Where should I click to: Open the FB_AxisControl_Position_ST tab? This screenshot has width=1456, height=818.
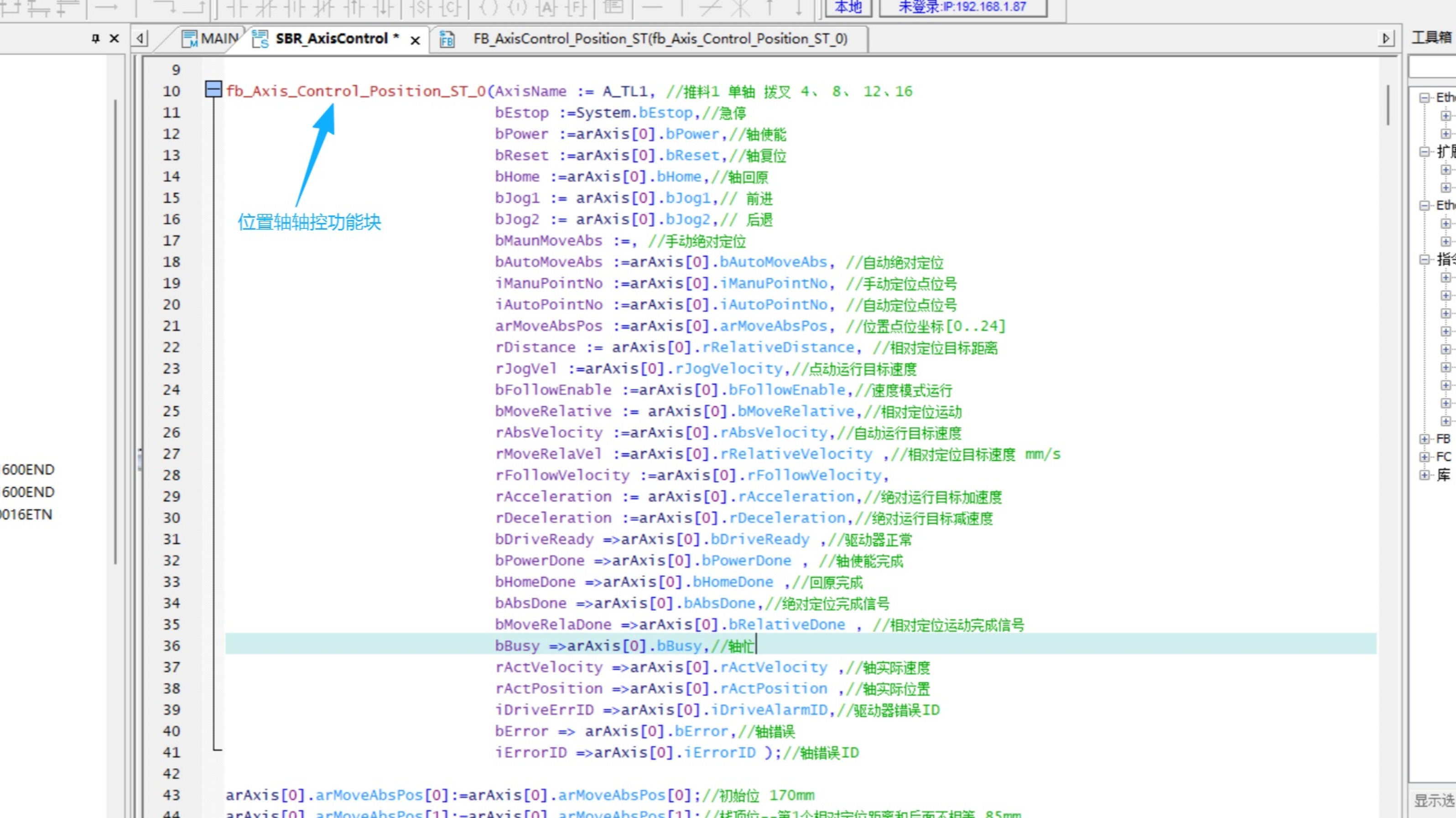[660, 38]
